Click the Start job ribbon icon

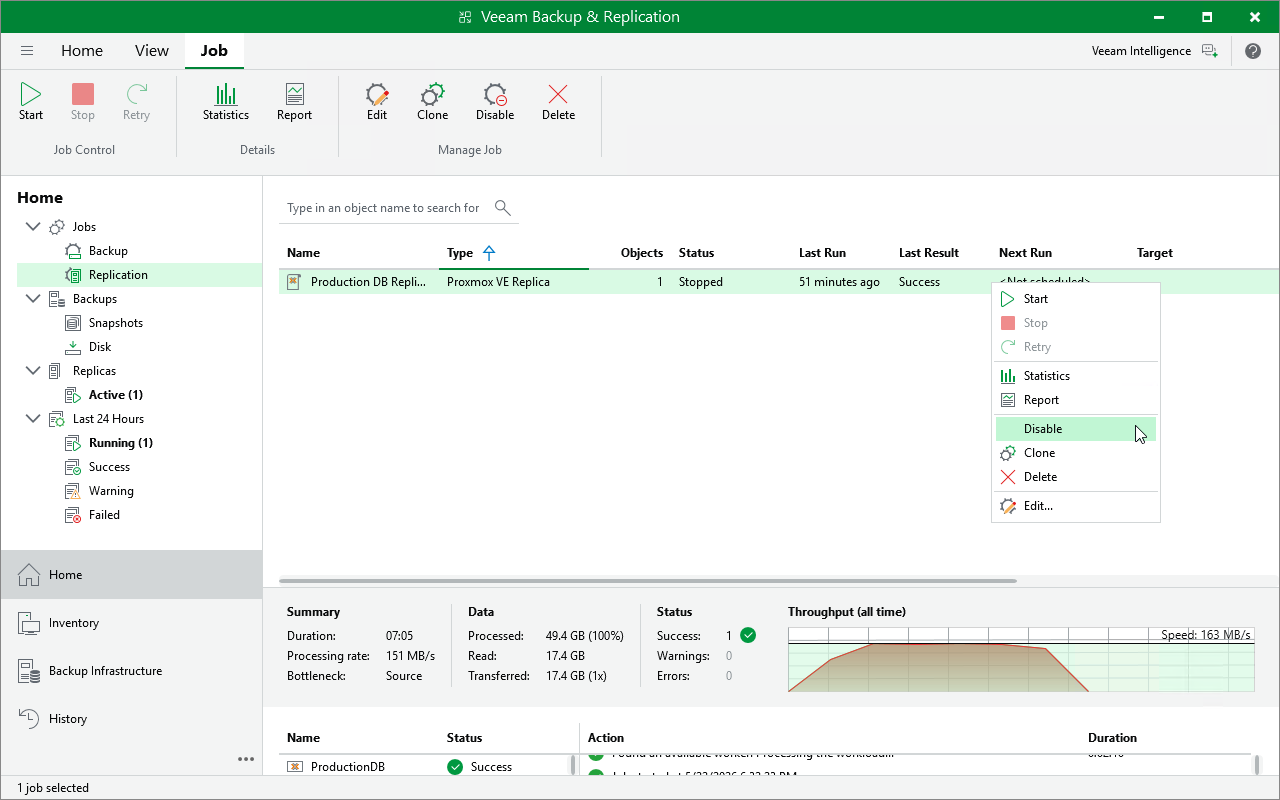(31, 102)
